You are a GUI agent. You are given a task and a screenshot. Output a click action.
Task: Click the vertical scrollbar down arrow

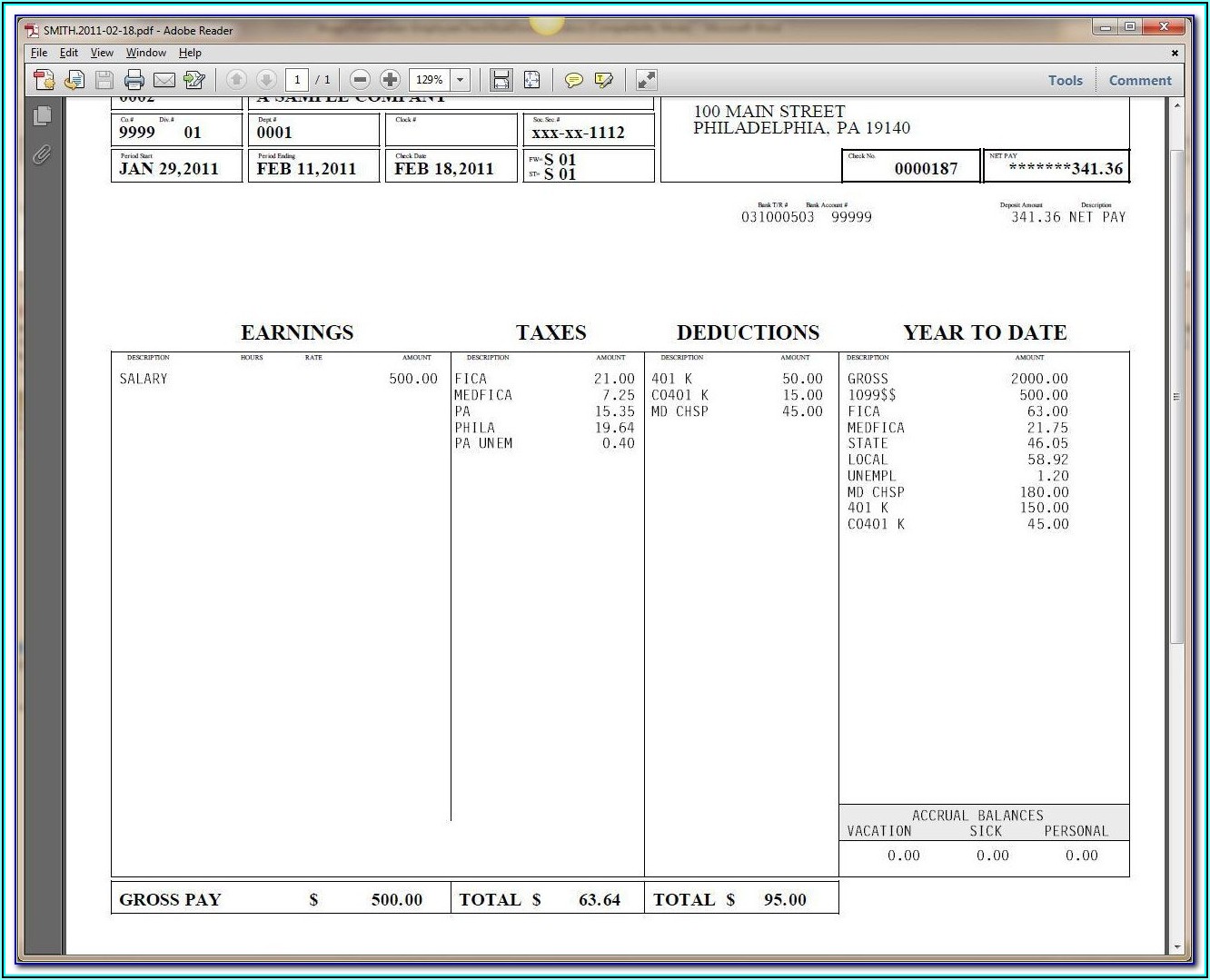[1177, 946]
